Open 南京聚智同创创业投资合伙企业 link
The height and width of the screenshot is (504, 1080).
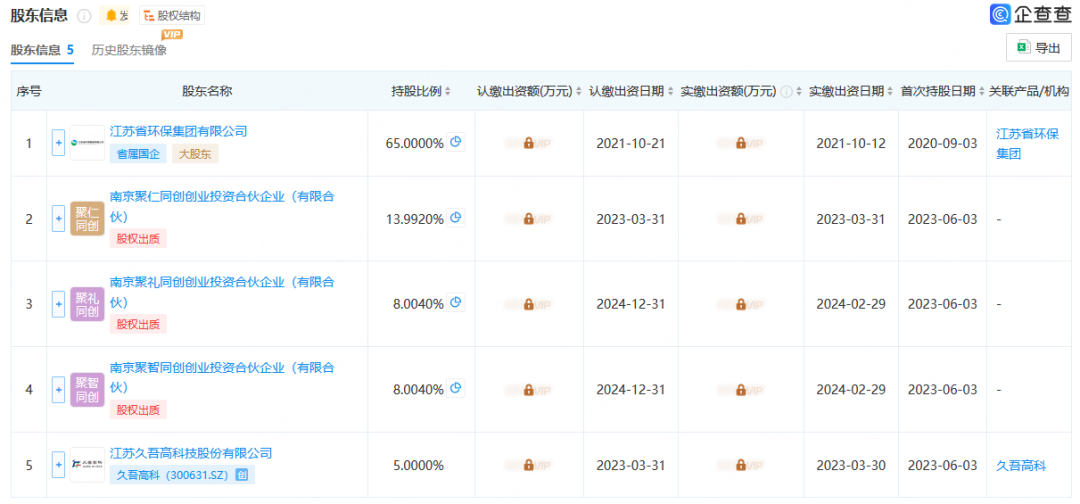[222, 377]
